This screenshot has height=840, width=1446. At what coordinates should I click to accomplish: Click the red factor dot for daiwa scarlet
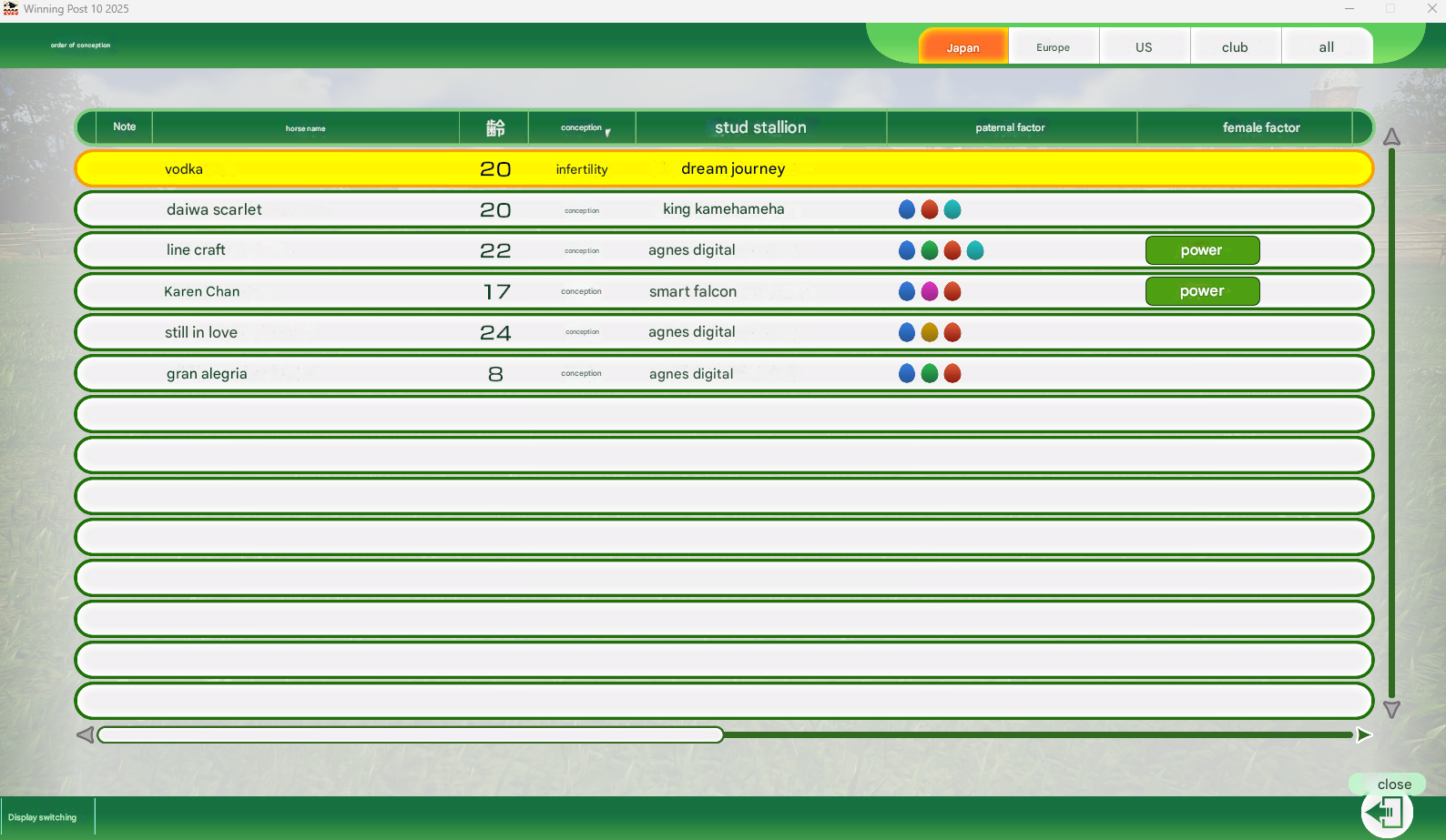pyautogui.click(x=930, y=209)
